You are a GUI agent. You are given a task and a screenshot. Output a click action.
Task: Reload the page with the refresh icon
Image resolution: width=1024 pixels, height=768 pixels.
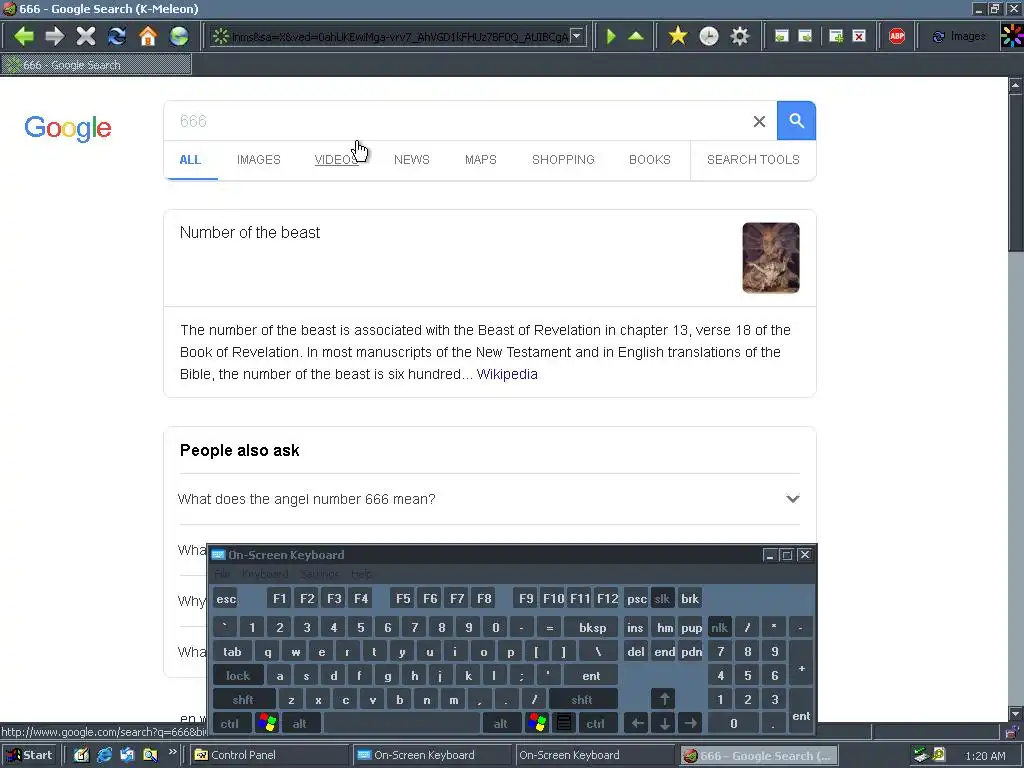pos(117,36)
